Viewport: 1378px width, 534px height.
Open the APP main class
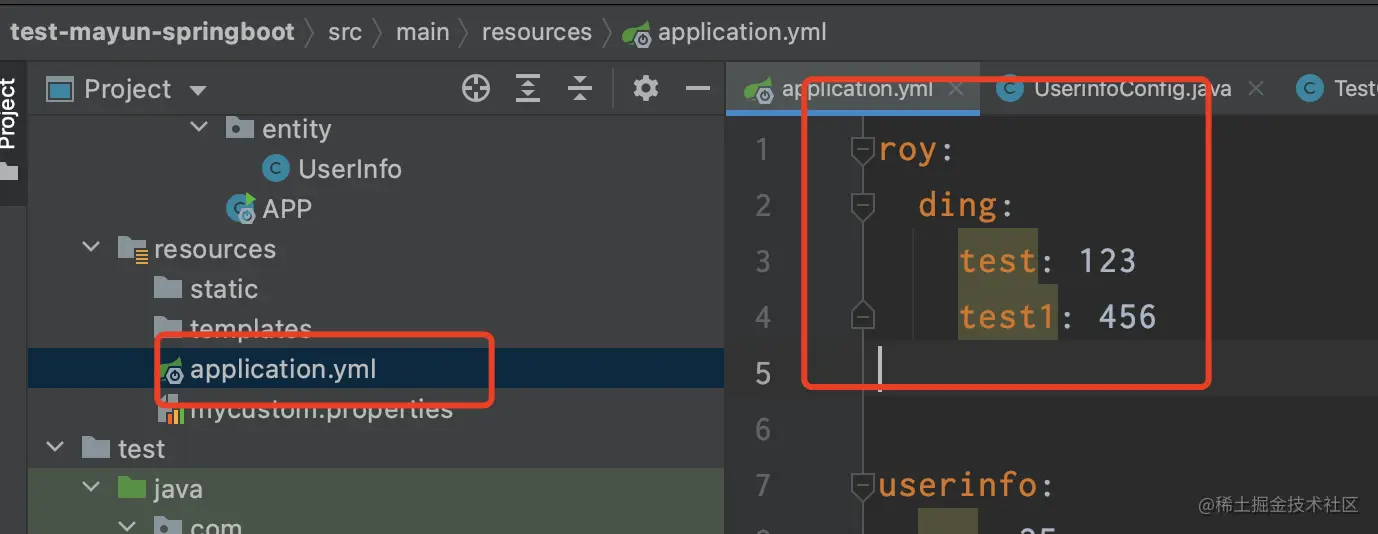286,209
